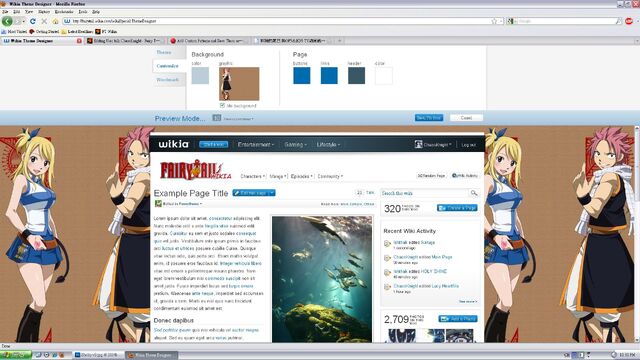Click the ChaosKnight user avatar
Viewport: 640px width, 360px height.
click(x=418, y=144)
